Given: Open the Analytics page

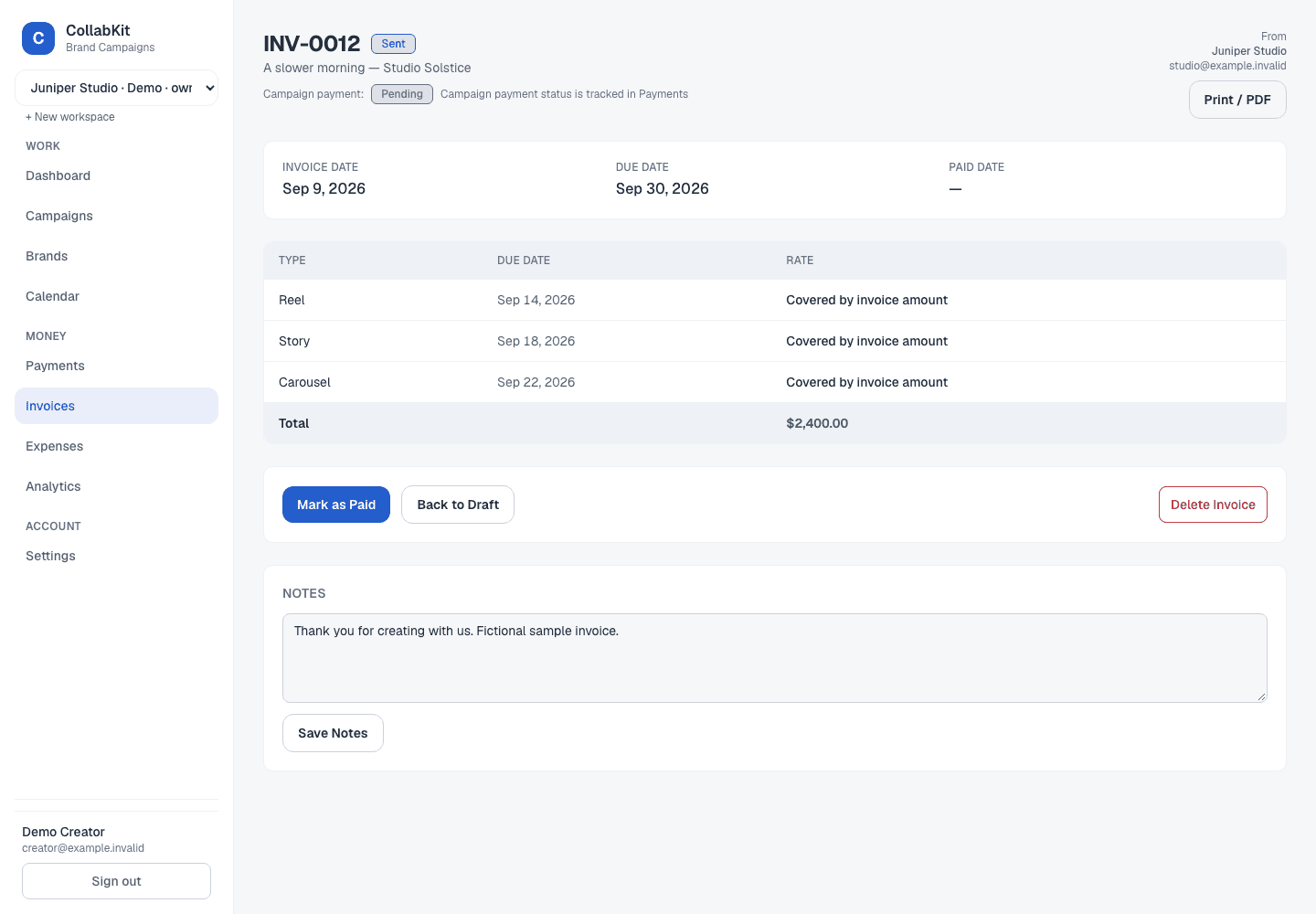Looking at the screenshot, I should click(116, 486).
